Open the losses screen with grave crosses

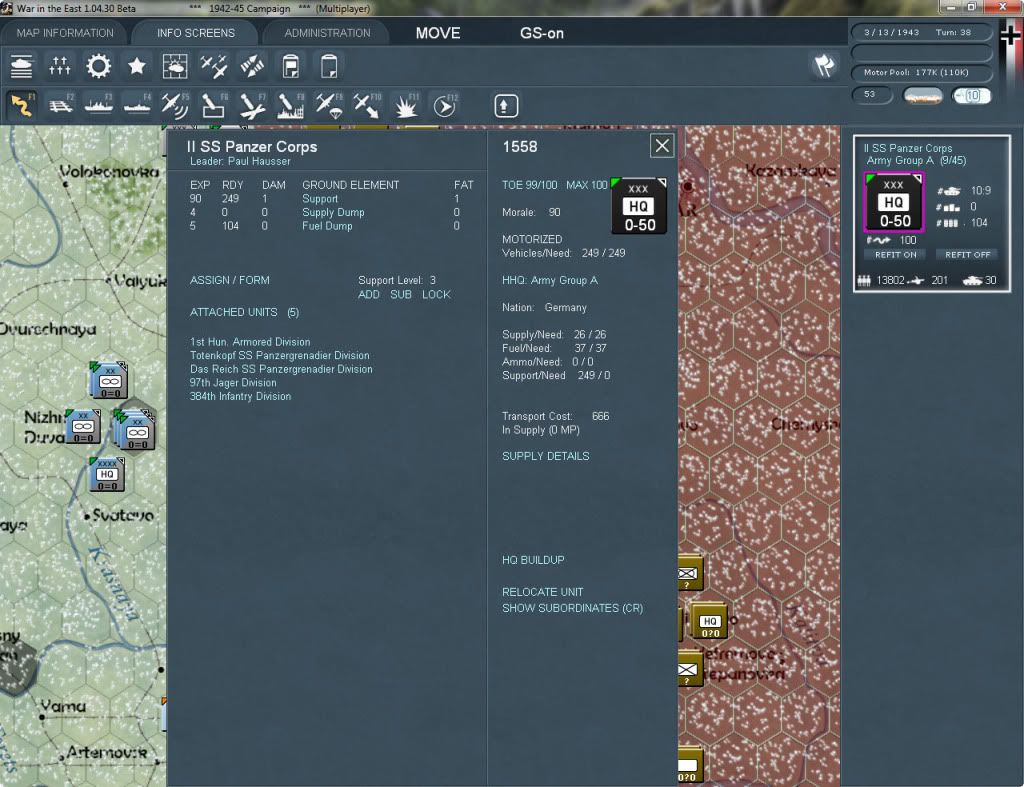(x=59, y=66)
